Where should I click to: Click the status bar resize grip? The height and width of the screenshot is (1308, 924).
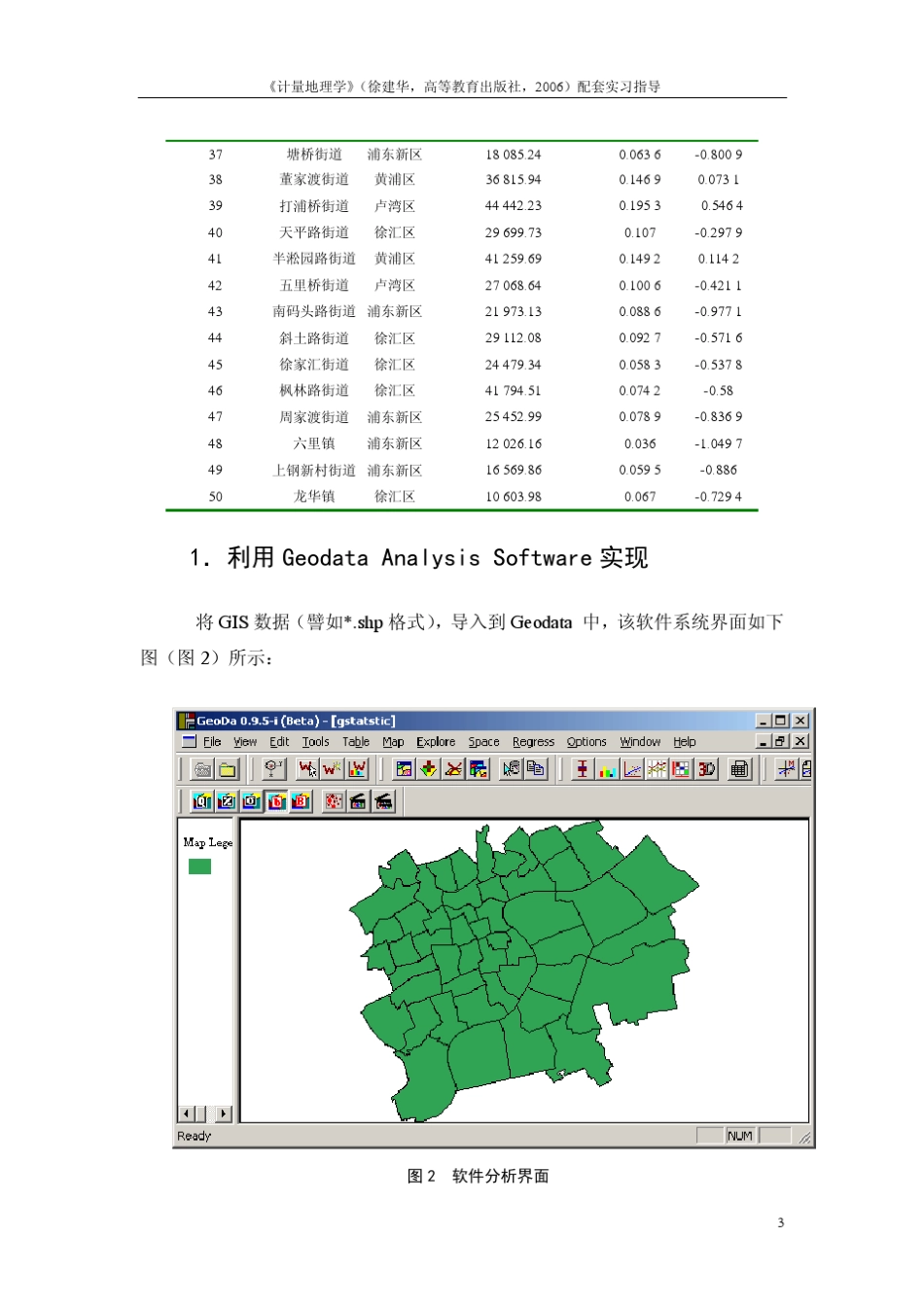pos(804,1137)
